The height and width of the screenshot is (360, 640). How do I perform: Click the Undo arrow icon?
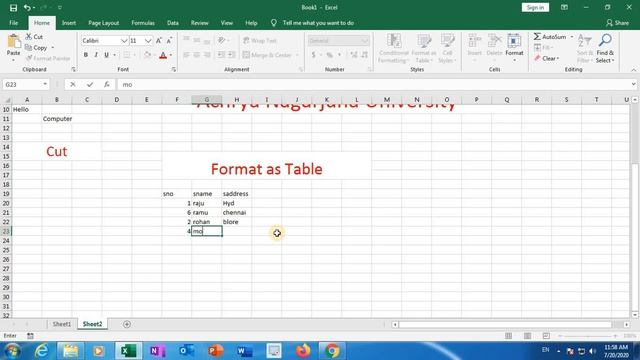[27, 7]
